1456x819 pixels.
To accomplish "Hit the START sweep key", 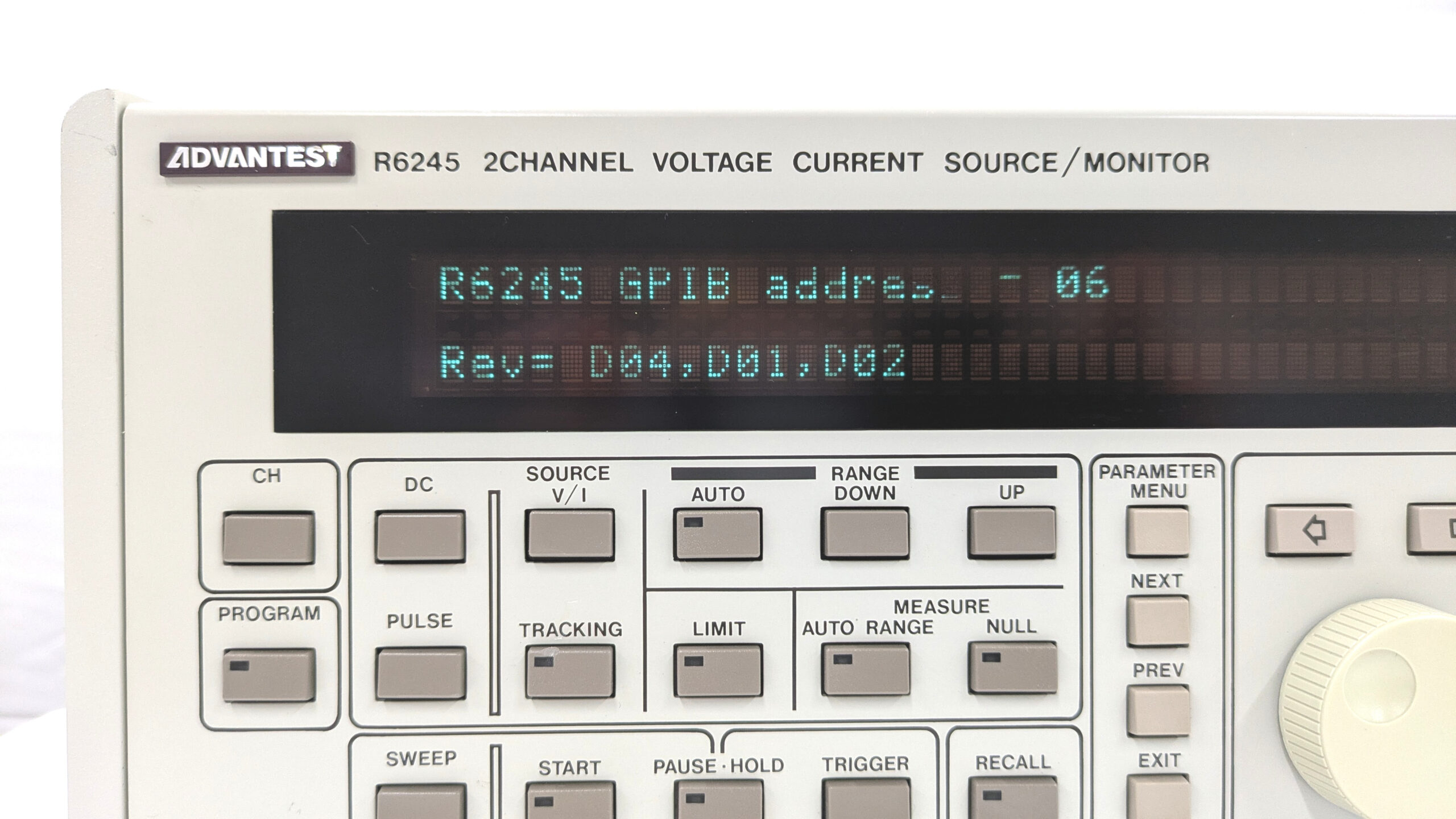I will (570, 801).
